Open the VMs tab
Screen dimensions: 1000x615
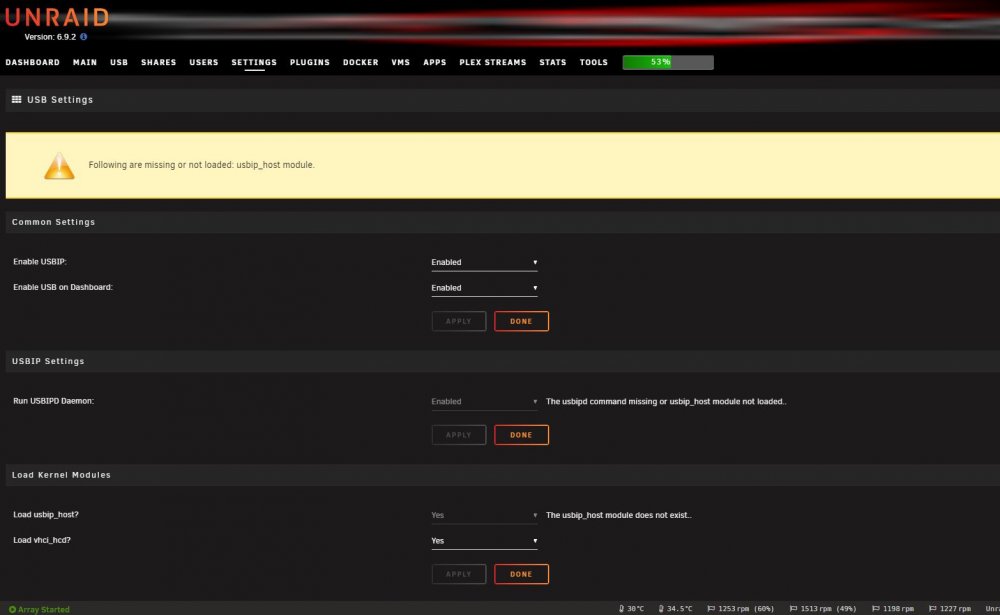(401, 63)
